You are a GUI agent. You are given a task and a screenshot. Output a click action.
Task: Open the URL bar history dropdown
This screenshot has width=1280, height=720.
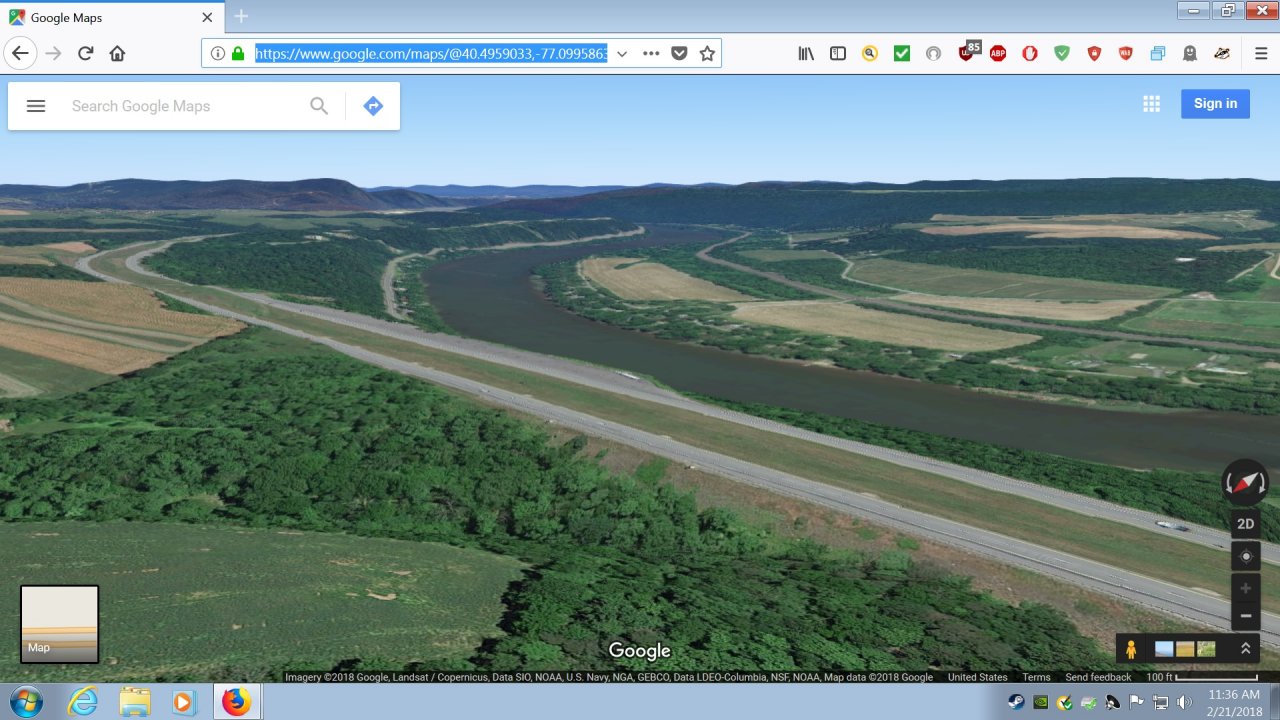[x=622, y=54]
